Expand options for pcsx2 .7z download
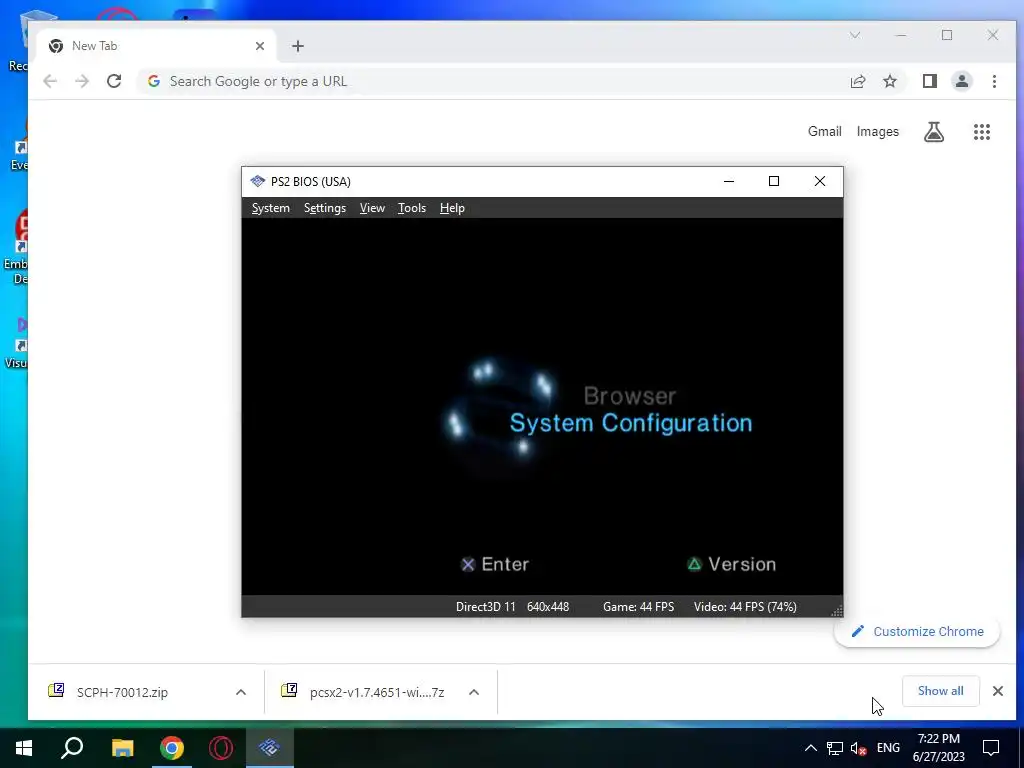The image size is (1024, 768). pos(474,692)
